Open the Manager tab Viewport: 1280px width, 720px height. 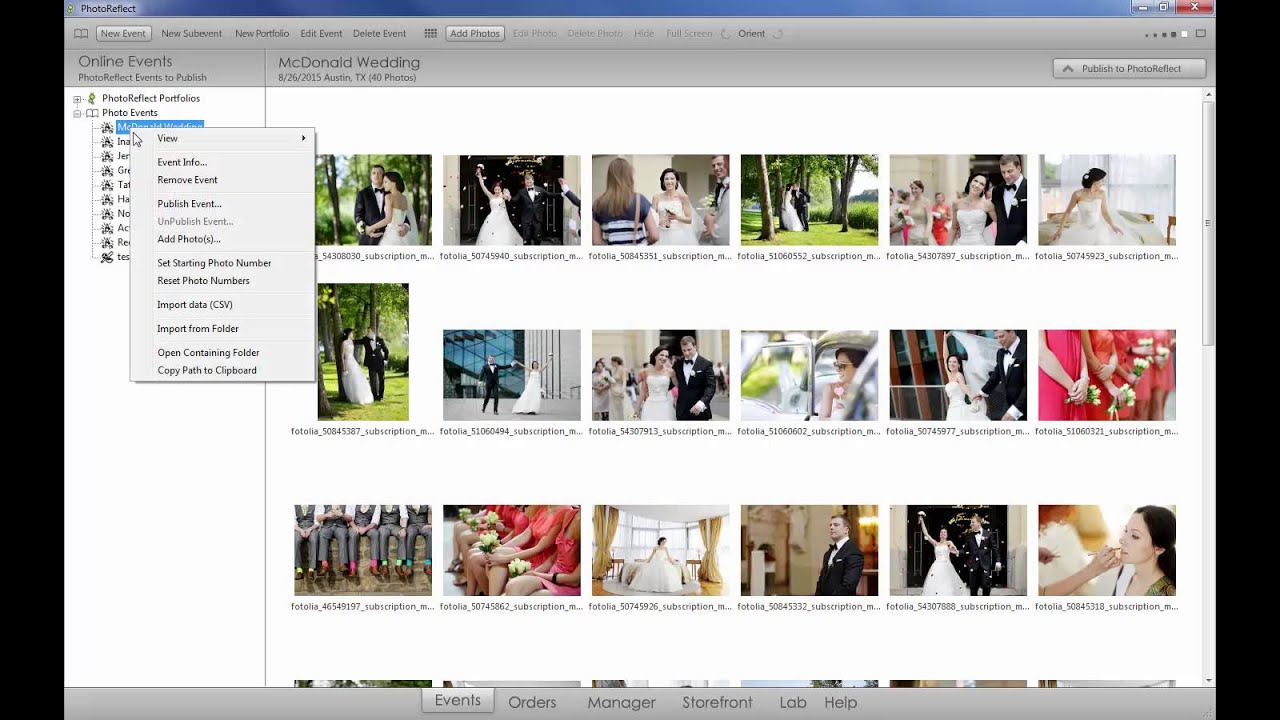coord(621,702)
